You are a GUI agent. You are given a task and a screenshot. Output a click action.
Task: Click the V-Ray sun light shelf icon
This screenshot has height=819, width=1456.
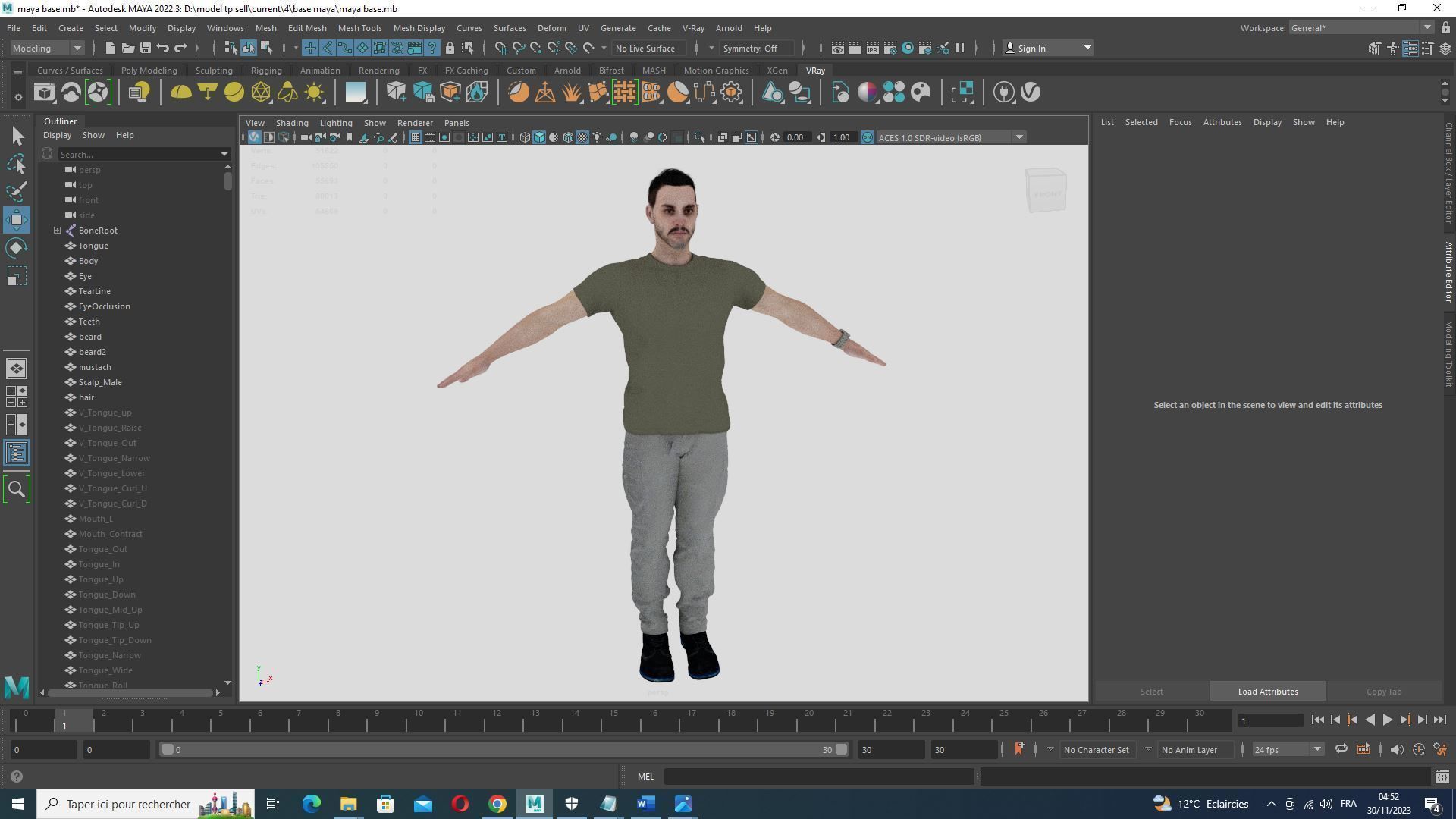pyautogui.click(x=314, y=93)
